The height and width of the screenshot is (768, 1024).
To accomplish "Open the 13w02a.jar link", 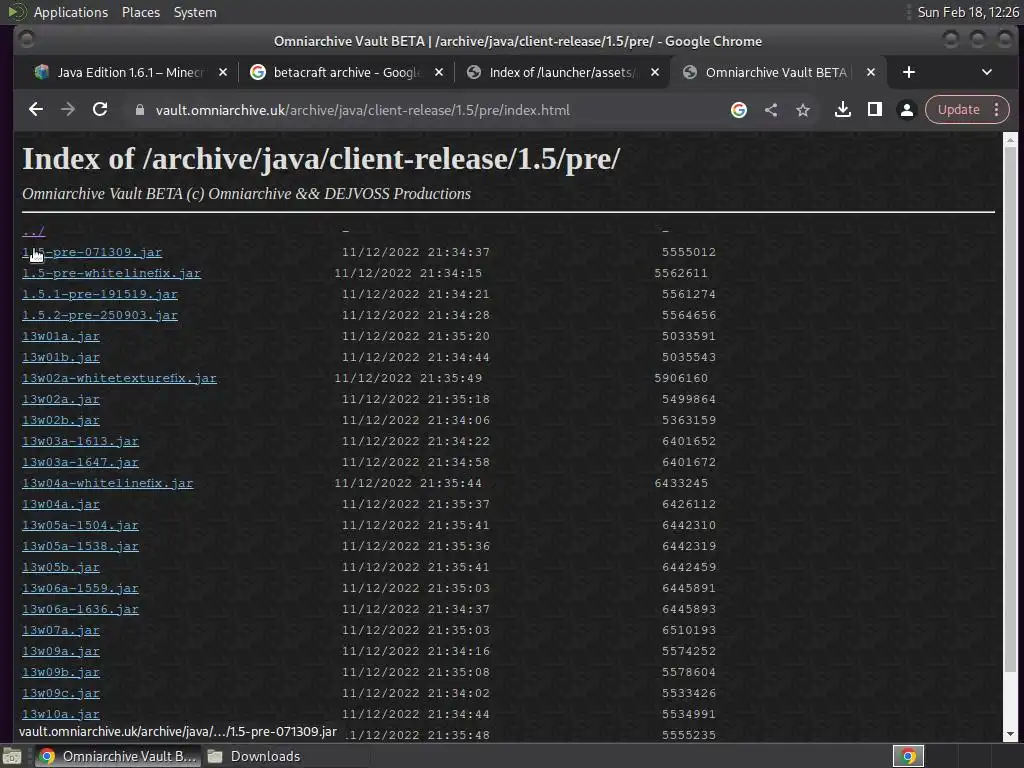I will point(61,399).
